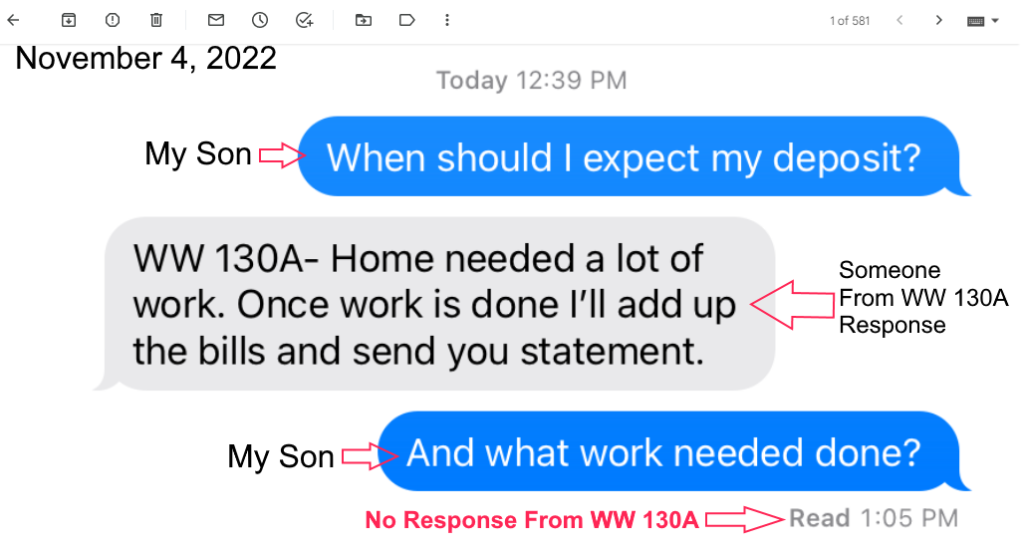Screen dimensions: 1024x550
Task: Click the 'Read 1:05 PM' receipt text
Action: coord(874,519)
